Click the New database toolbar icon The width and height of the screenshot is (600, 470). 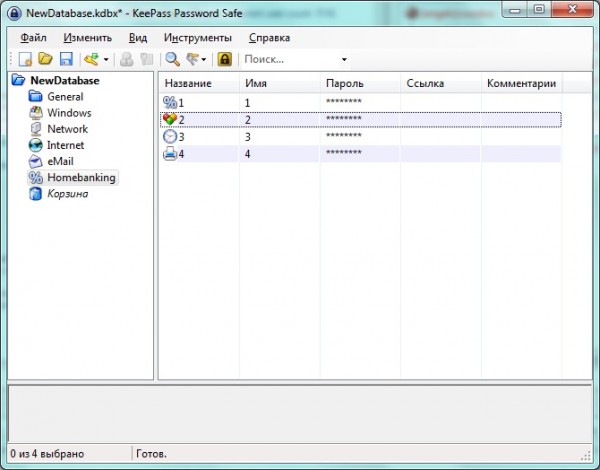(x=25, y=59)
